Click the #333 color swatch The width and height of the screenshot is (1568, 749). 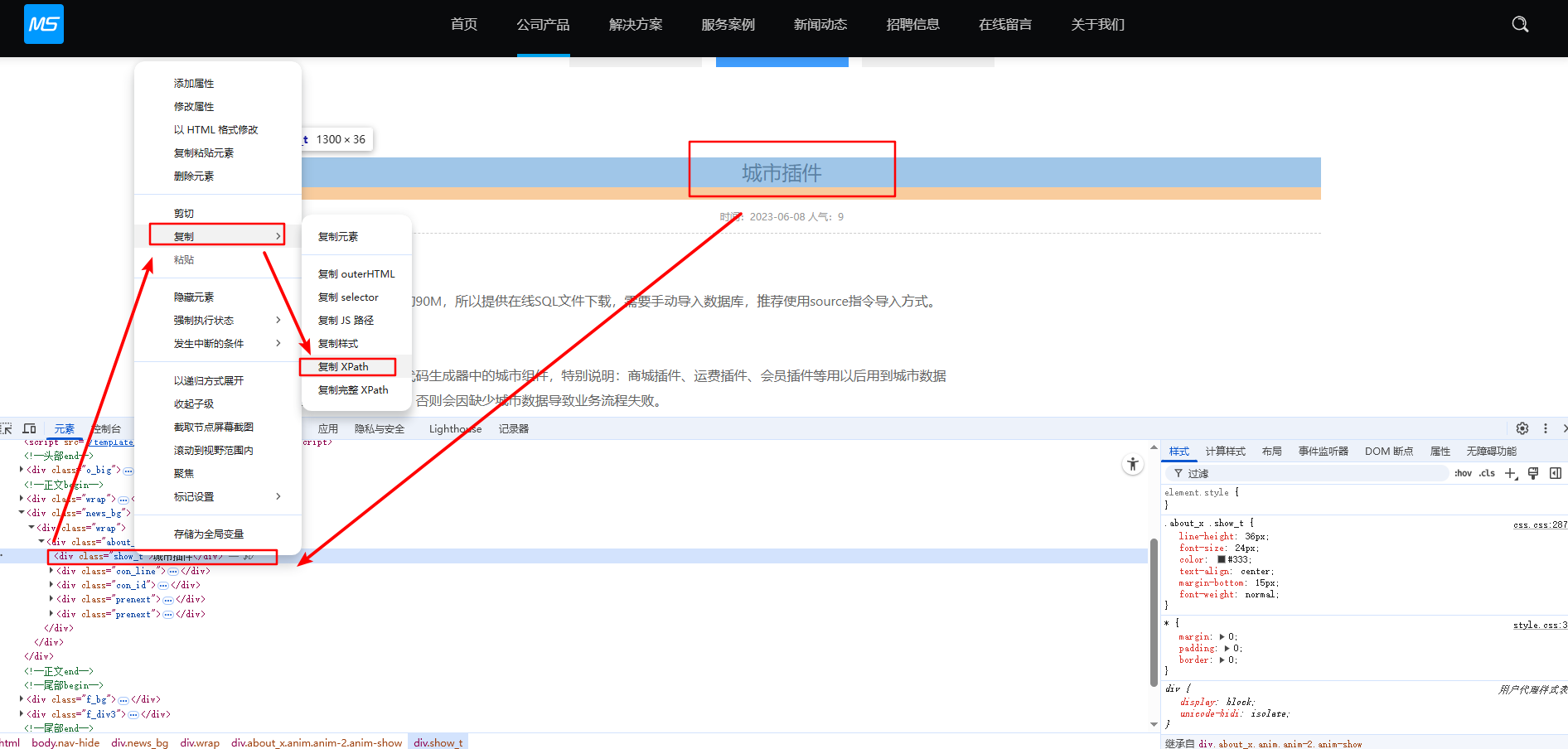tap(1222, 559)
